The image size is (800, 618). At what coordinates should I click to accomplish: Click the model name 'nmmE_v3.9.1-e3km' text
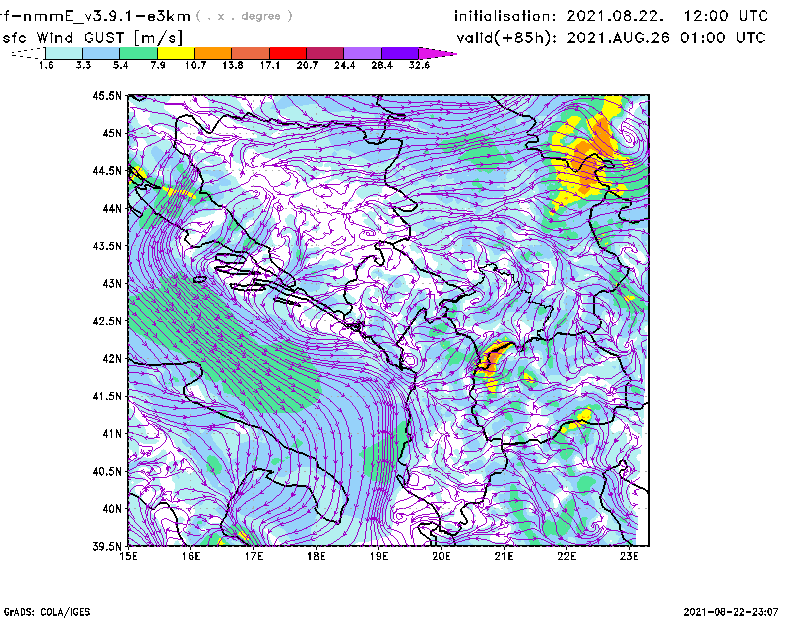click(x=106, y=16)
